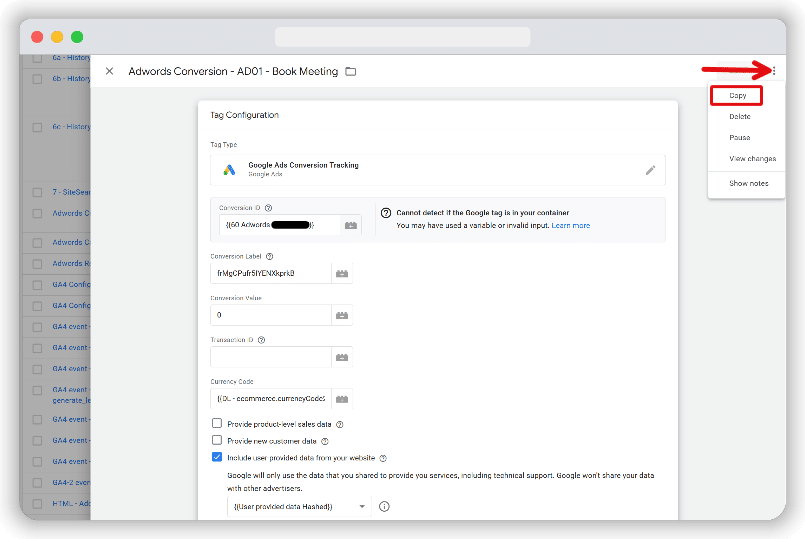Open variable picker for Conversion Label
The image size is (805, 539).
tap(342, 274)
